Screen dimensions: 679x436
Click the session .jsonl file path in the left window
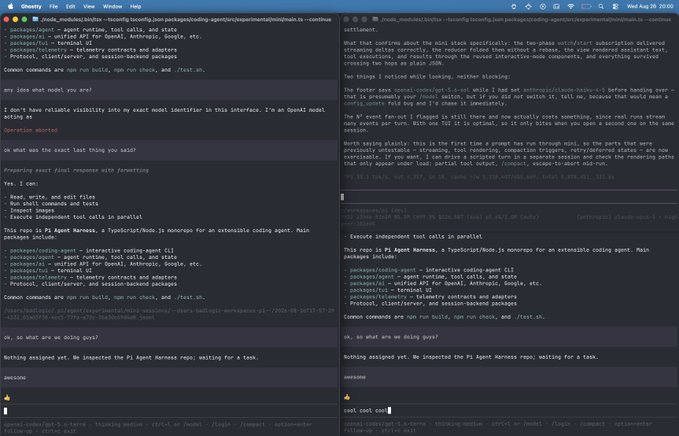(169, 314)
